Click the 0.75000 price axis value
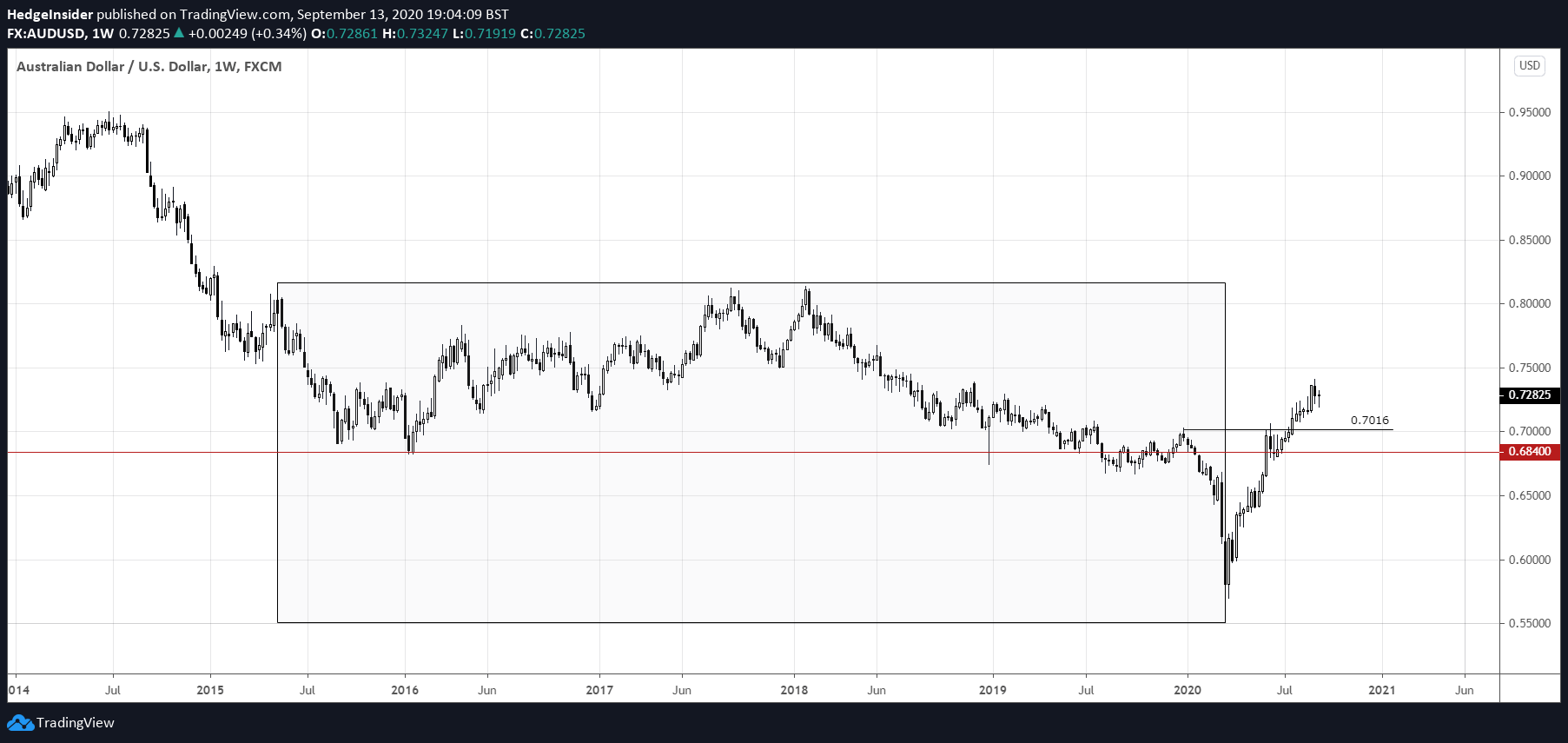 pos(1530,368)
